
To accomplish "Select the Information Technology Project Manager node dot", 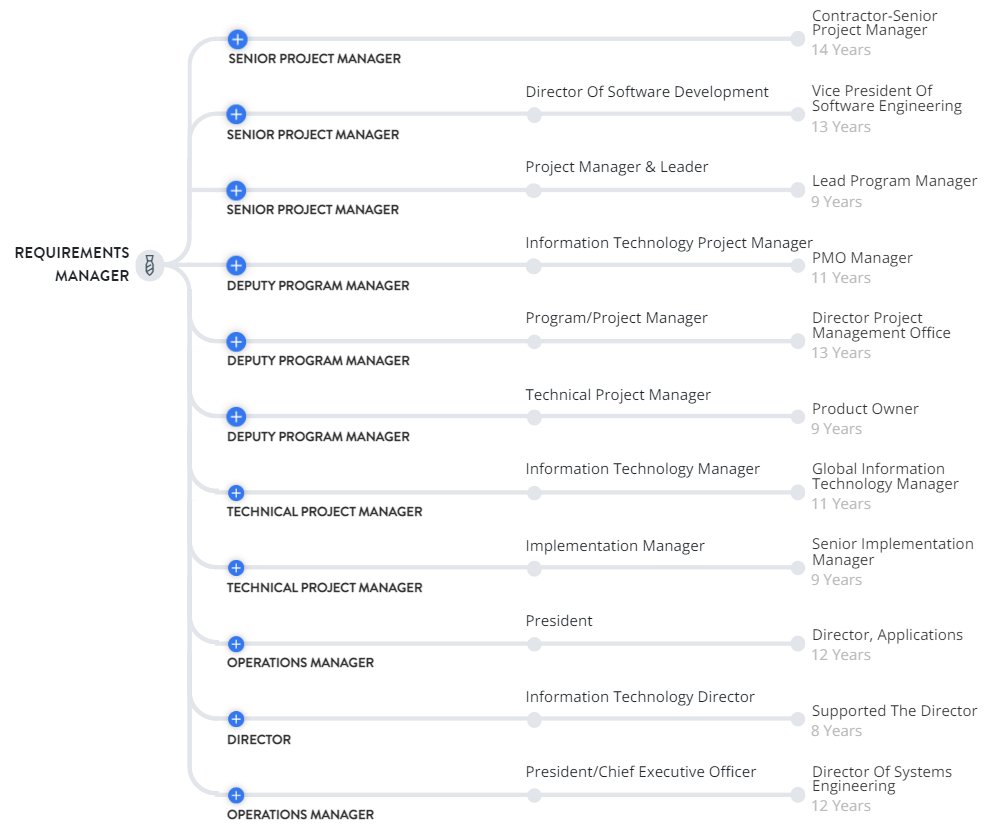I will pyautogui.click(x=534, y=266).
